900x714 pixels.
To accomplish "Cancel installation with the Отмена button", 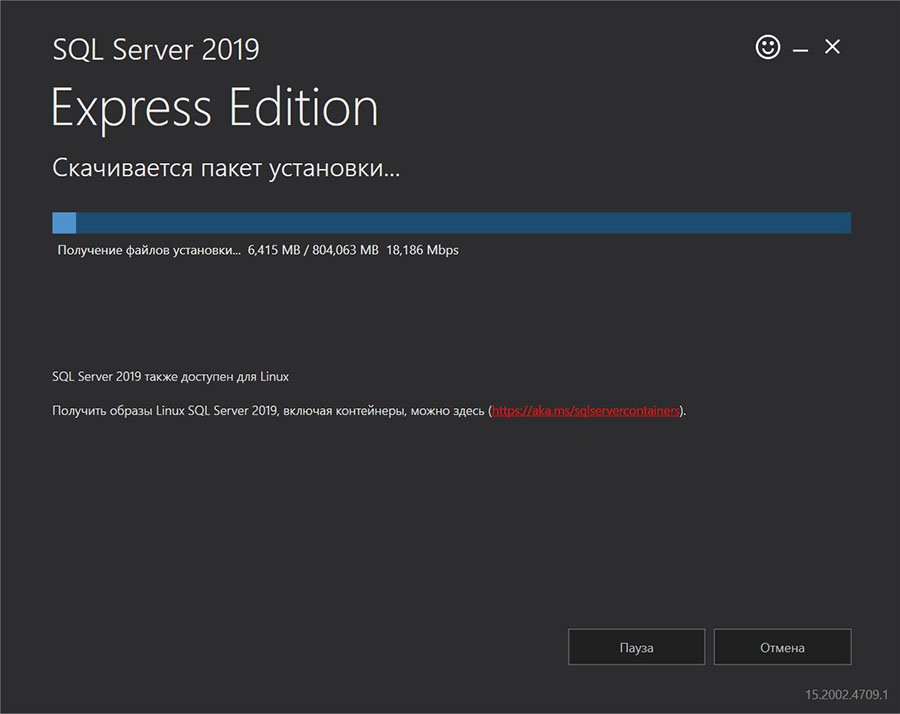I will 782,647.
